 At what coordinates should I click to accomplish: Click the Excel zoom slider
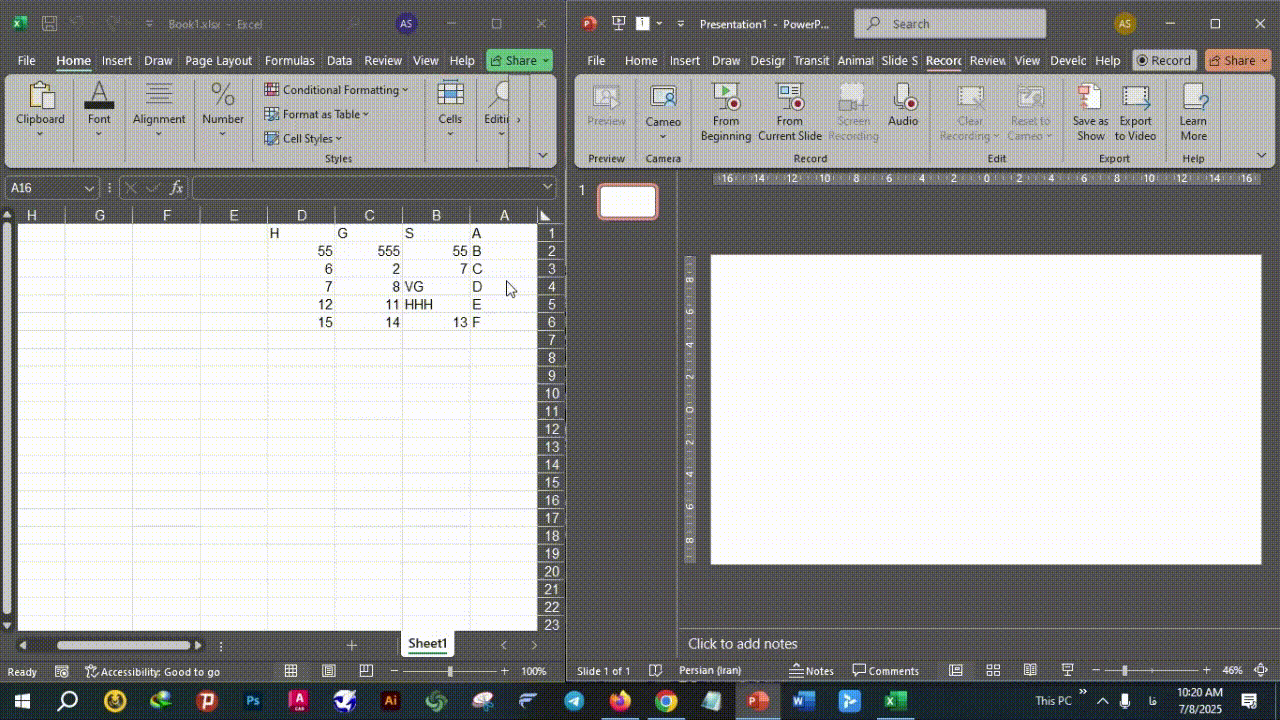tap(450, 671)
